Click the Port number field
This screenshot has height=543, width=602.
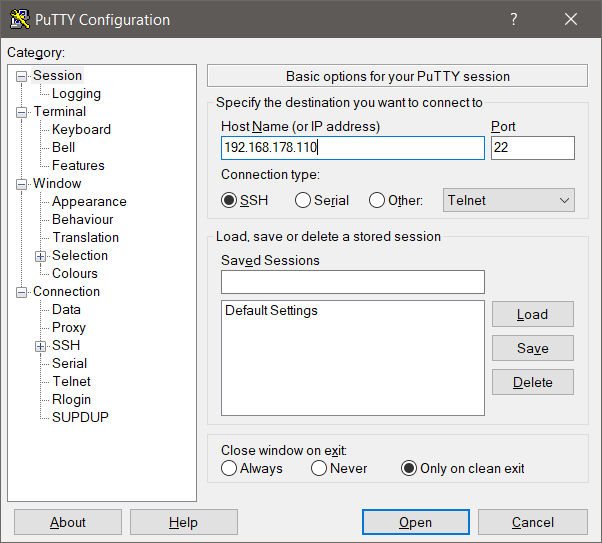click(532, 148)
